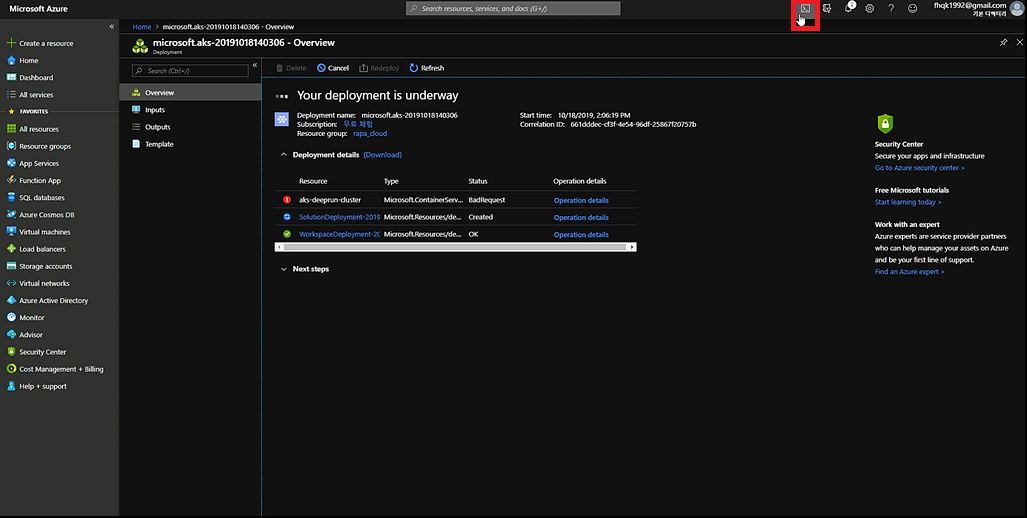Click Find an Azure expert link

[909, 272]
